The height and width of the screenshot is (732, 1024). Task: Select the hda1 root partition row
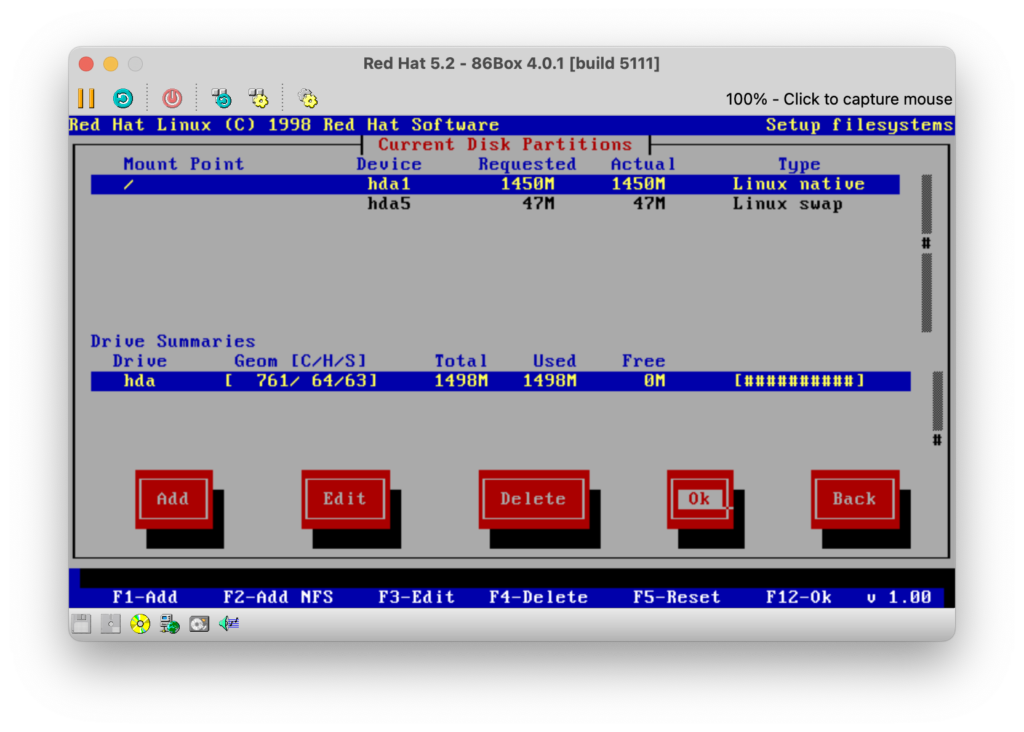click(495, 184)
